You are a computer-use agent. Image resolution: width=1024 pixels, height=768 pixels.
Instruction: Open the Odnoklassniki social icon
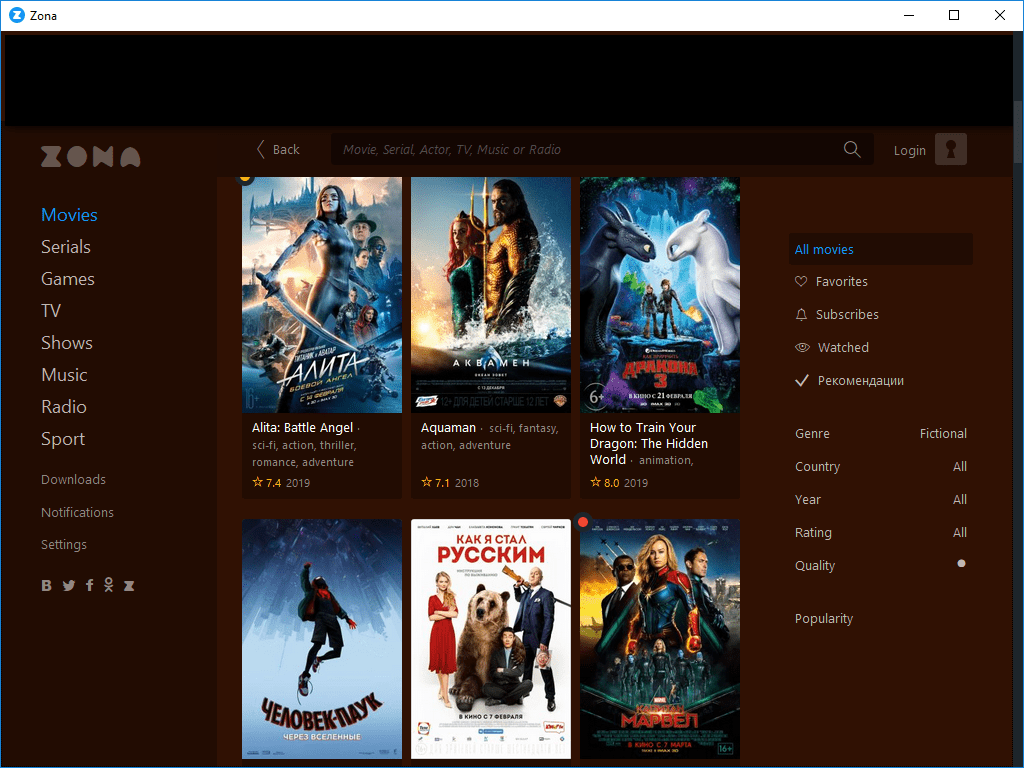click(108, 586)
